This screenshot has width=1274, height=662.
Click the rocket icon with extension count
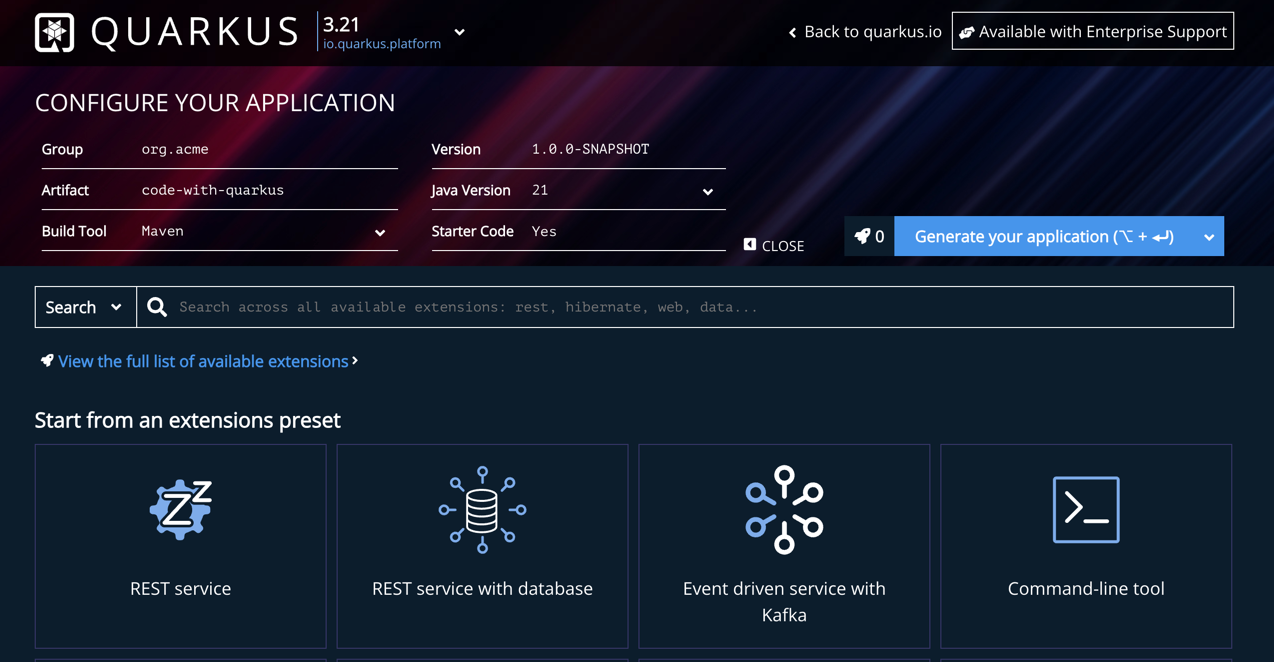point(869,236)
